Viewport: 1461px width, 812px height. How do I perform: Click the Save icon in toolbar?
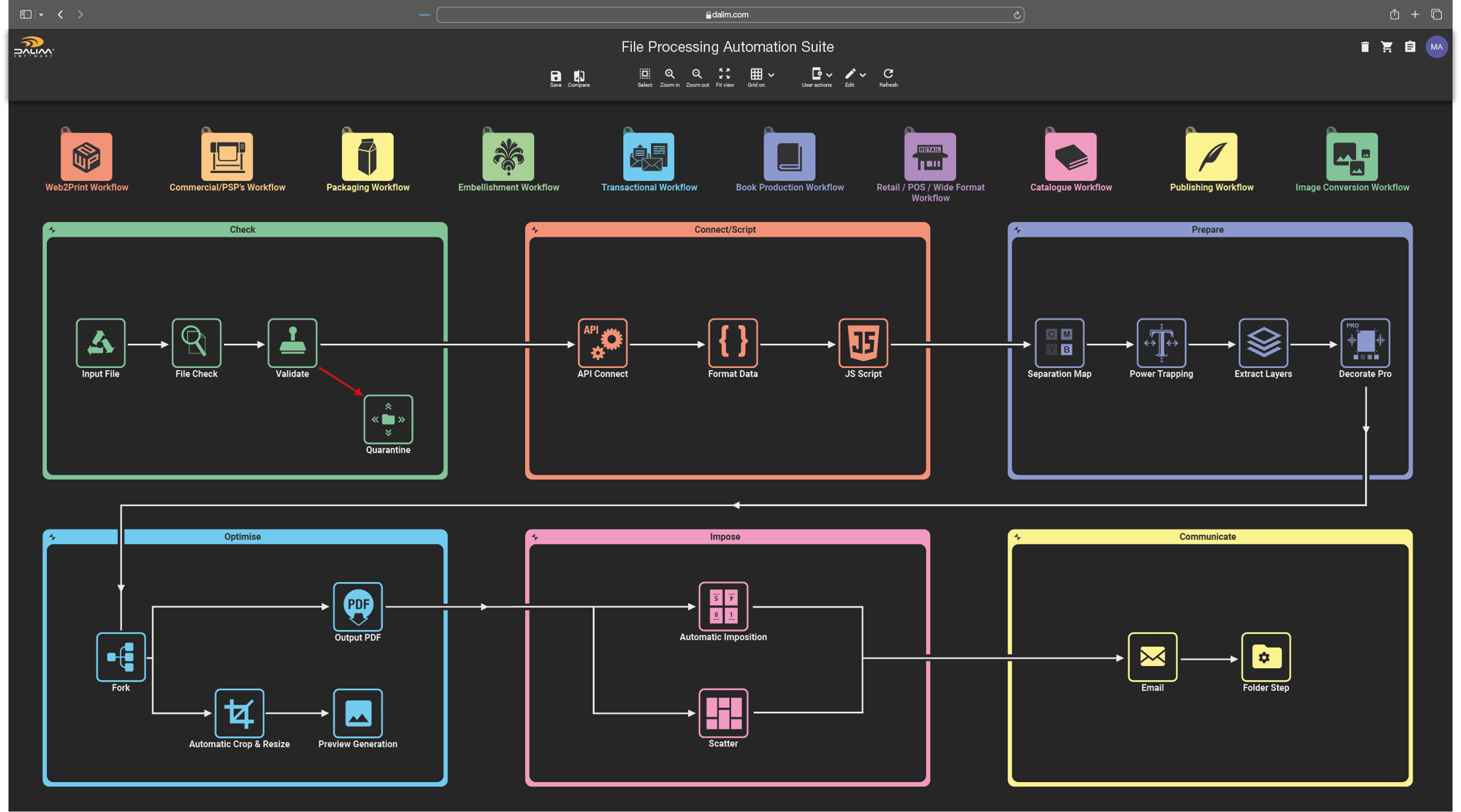point(555,76)
